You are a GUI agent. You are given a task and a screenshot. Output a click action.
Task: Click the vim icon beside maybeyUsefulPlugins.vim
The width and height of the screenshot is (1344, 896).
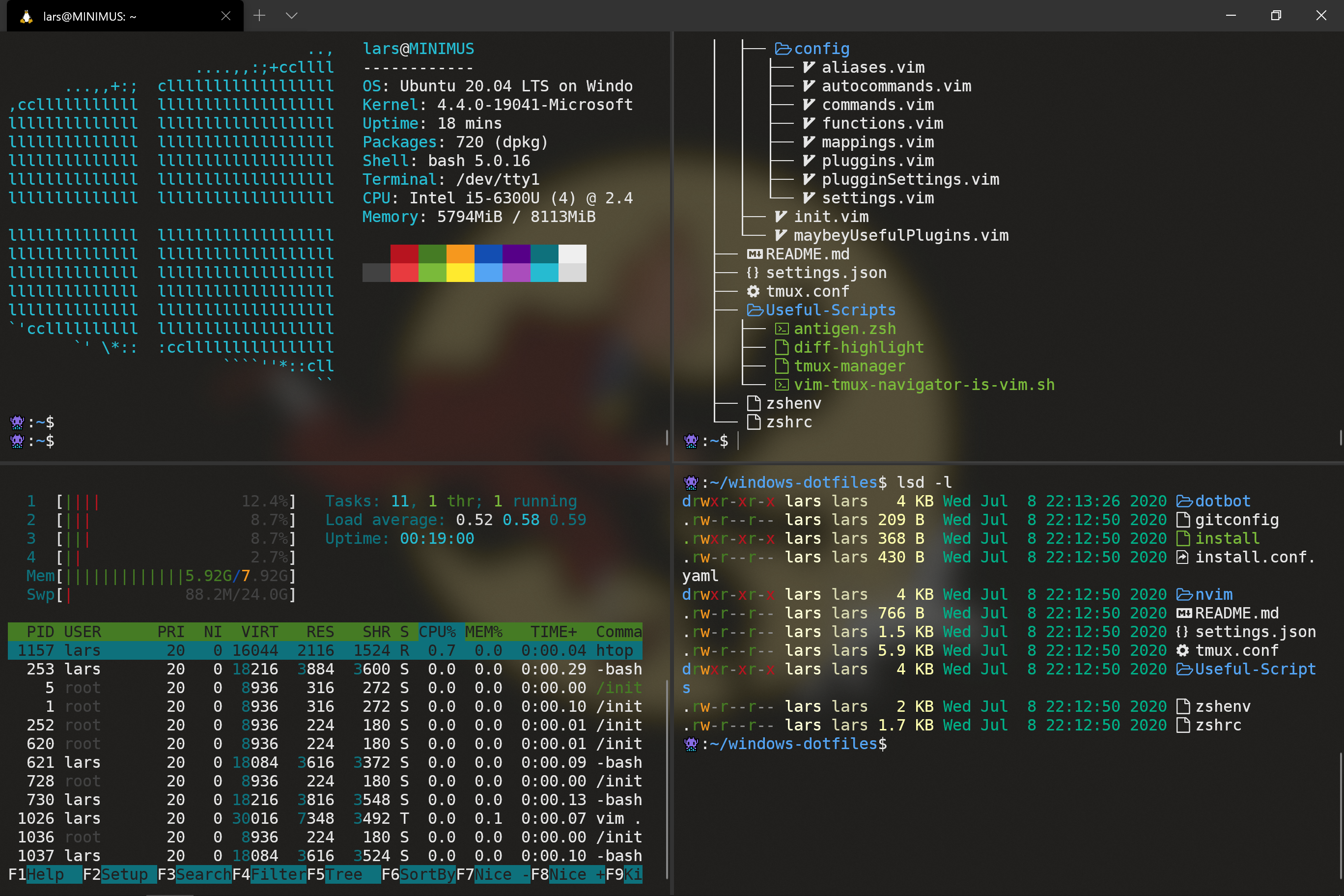(x=781, y=235)
